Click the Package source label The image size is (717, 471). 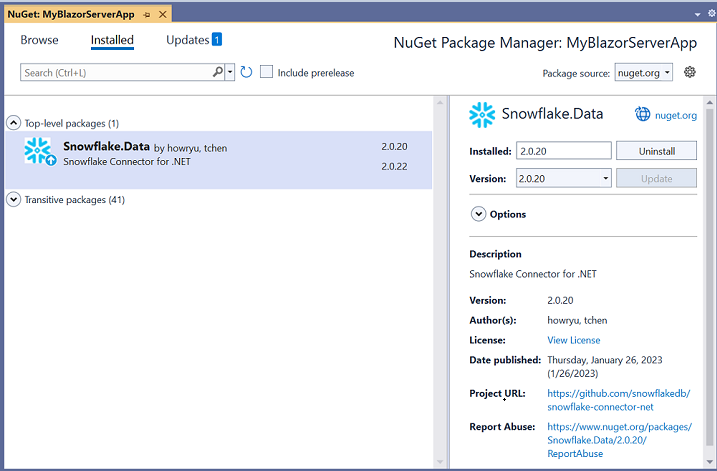tap(576, 73)
